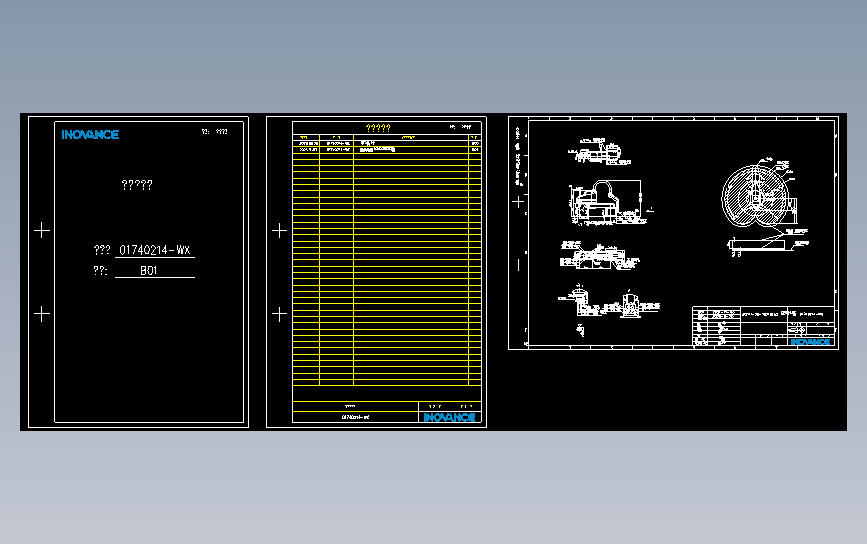Select the lower crosshair mark beside cover sheet
The width and height of the screenshot is (867, 544).
click(x=42, y=314)
